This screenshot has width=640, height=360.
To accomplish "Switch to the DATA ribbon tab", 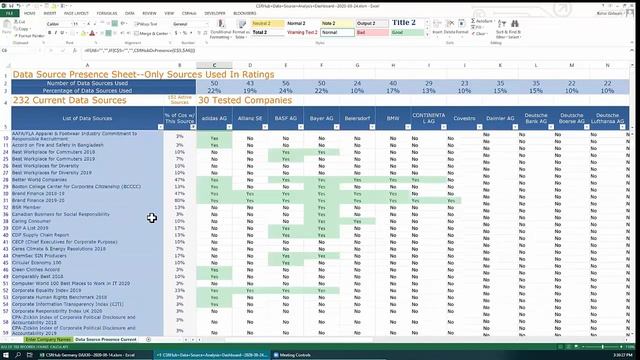I will coord(130,13).
